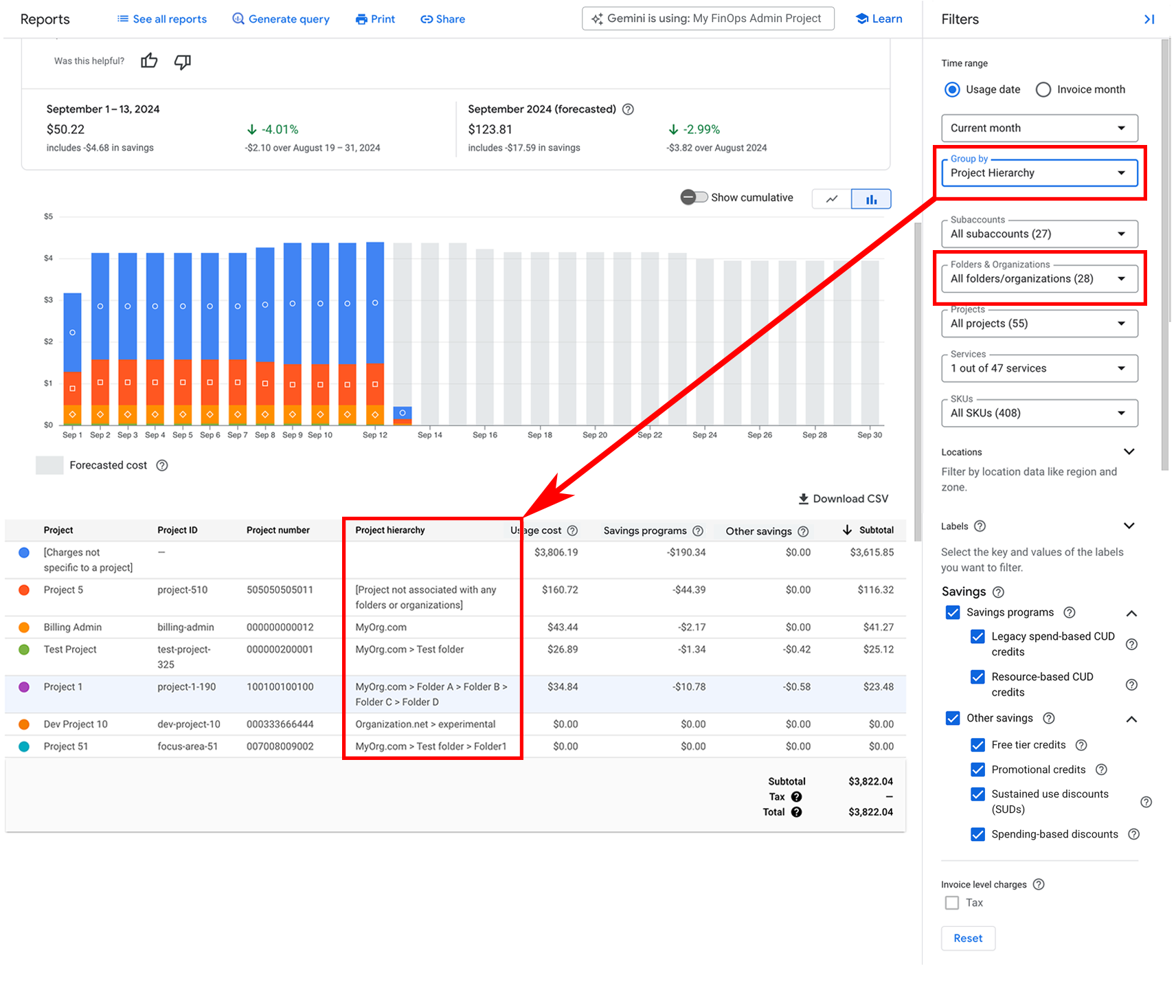Share the report via the Share icon
This screenshot has height=1008, width=1176.
tap(442, 19)
